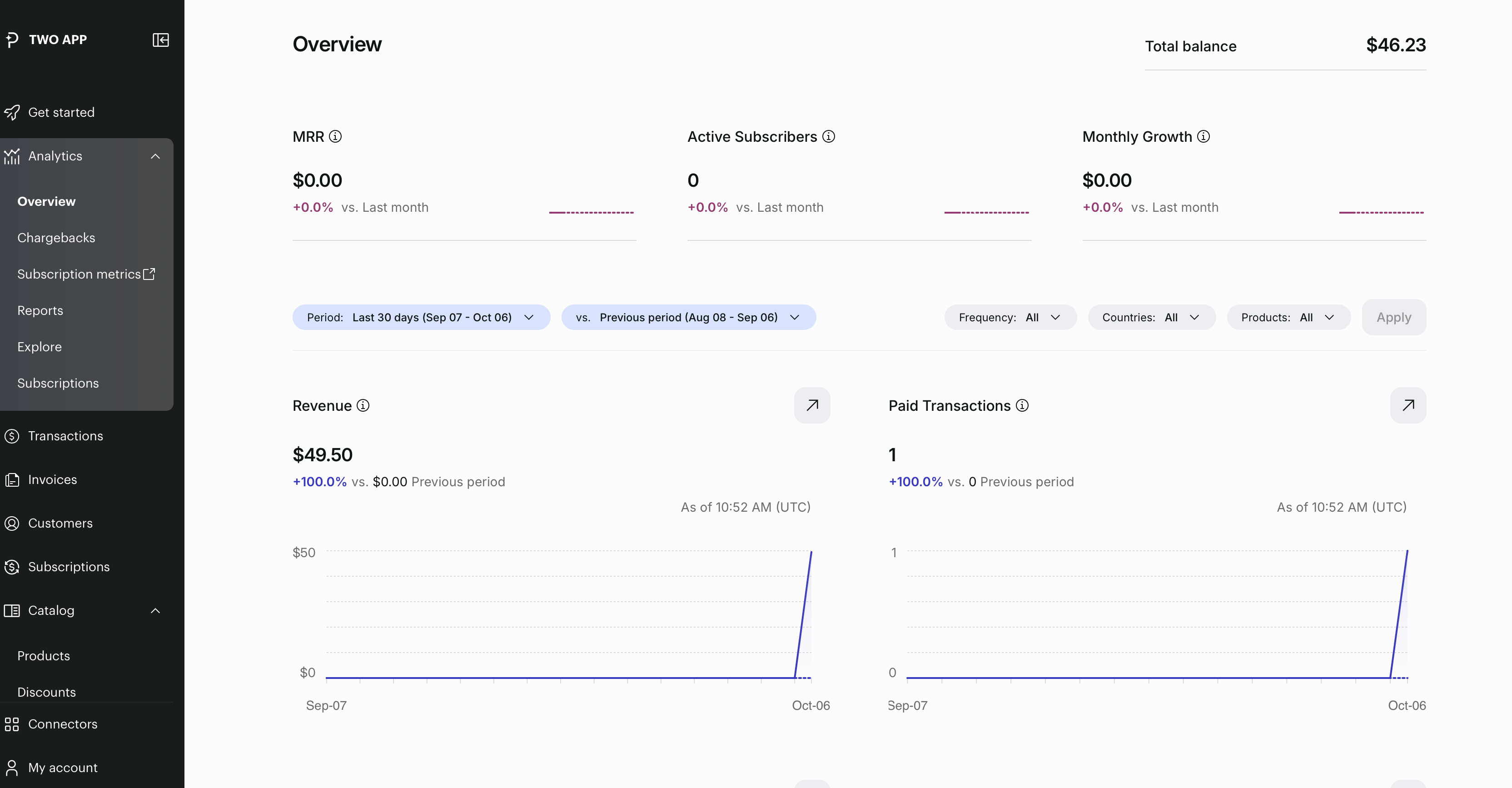Open the vs. Previous period dropdown
This screenshot has height=788, width=1512.
pos(688,317)
